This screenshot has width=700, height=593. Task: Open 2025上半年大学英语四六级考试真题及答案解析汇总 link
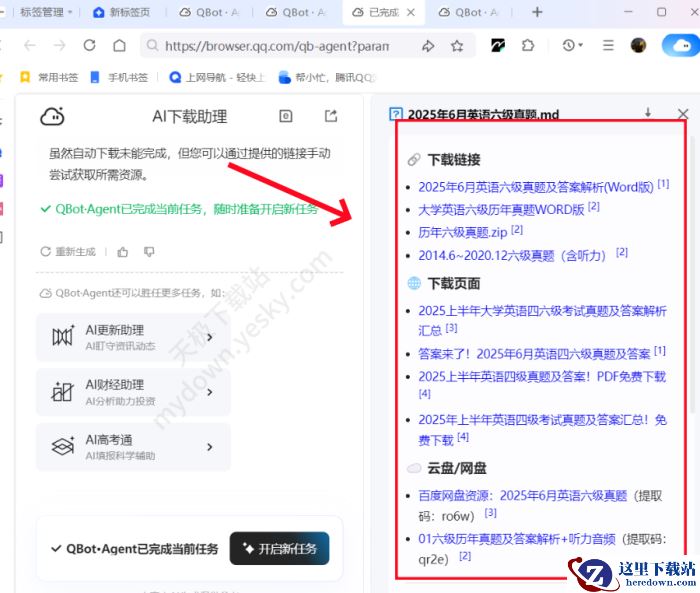point(542,320)
